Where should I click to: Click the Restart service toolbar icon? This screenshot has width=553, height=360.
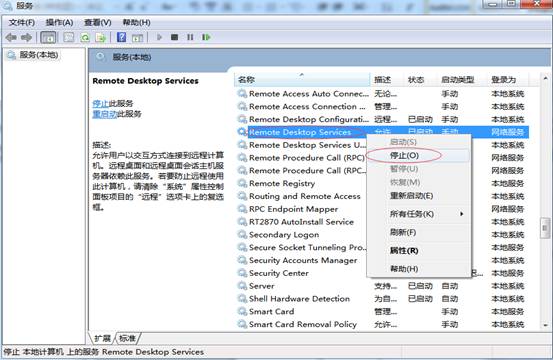[206, 37]
